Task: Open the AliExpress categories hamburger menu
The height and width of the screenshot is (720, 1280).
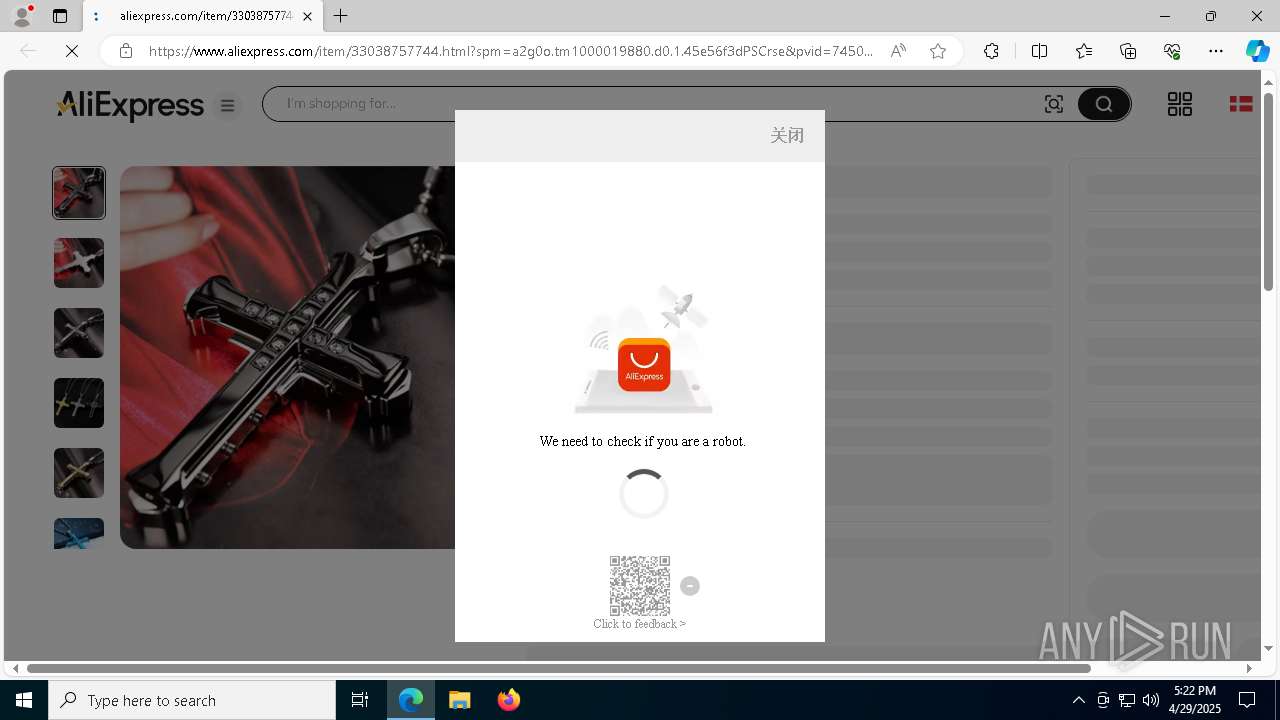Action: click(x=228, y=105)
